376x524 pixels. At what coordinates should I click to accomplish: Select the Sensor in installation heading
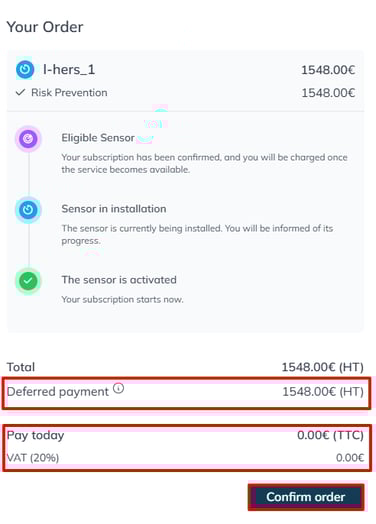tap(114, 209)
